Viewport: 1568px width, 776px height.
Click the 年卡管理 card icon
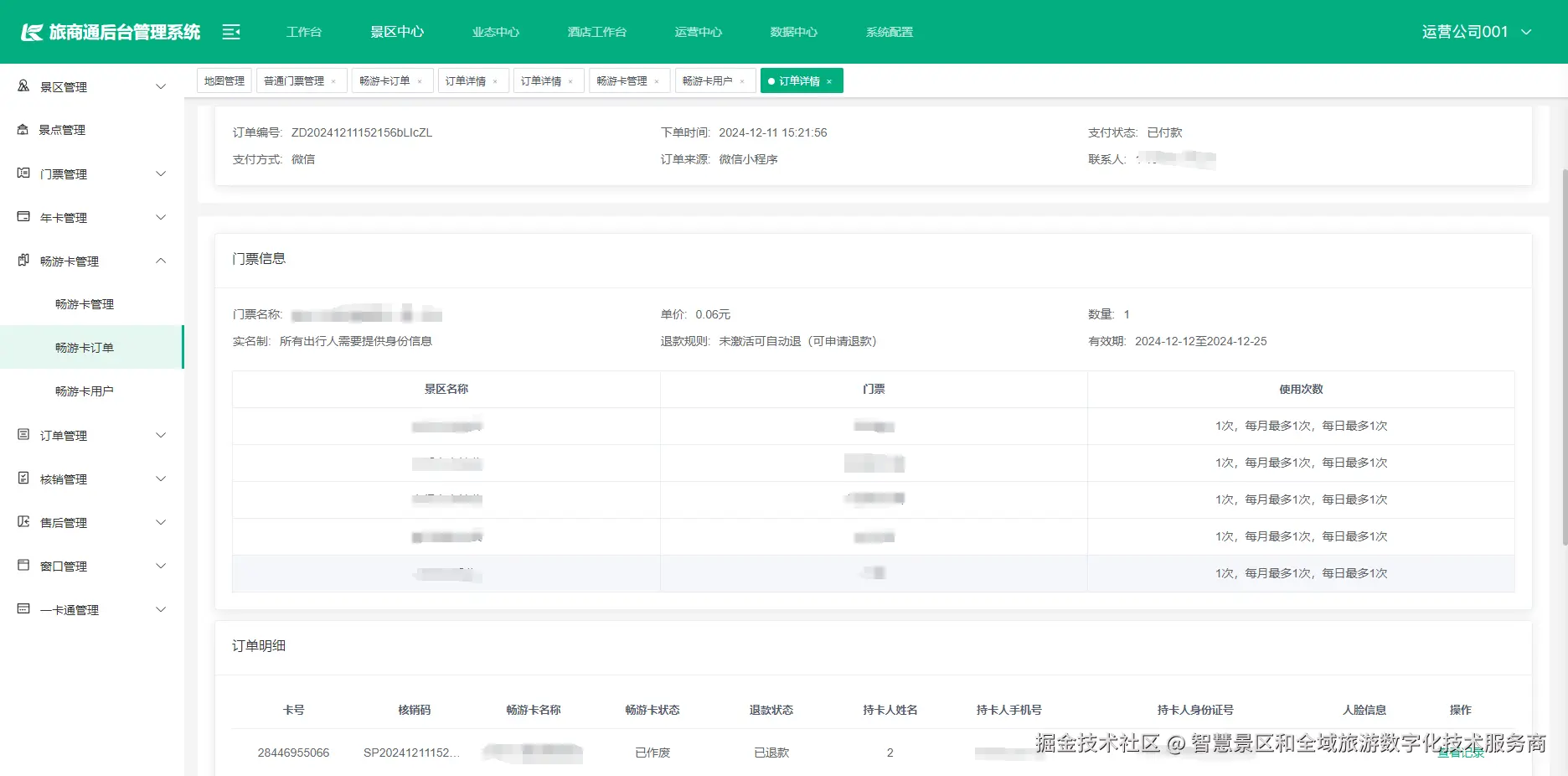pyautogui.click(x=21, y=217)
